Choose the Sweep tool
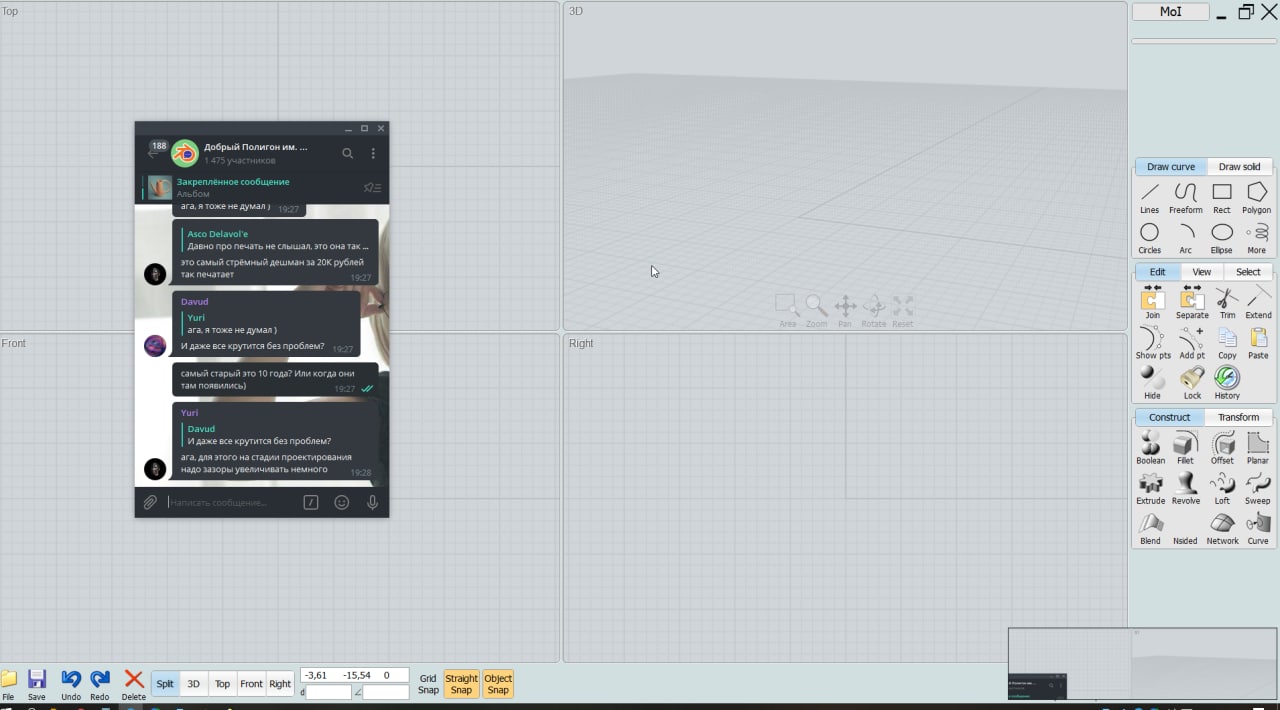The image size is (1280, 710). click(x=1258, y=488)
